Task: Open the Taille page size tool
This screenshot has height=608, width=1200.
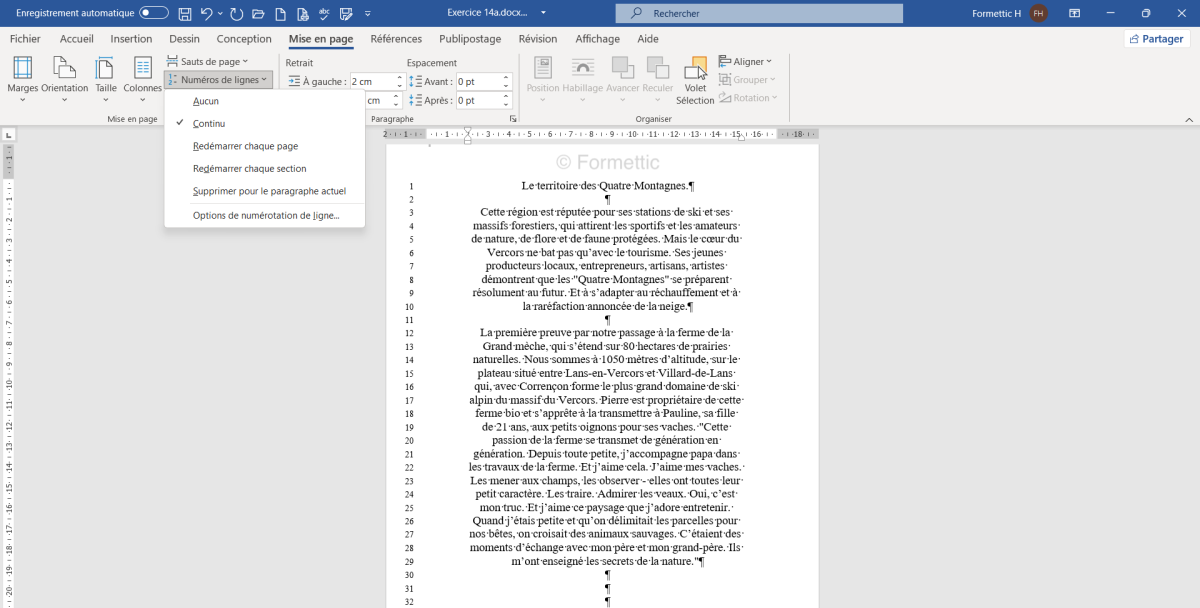Action: (106, 76)
